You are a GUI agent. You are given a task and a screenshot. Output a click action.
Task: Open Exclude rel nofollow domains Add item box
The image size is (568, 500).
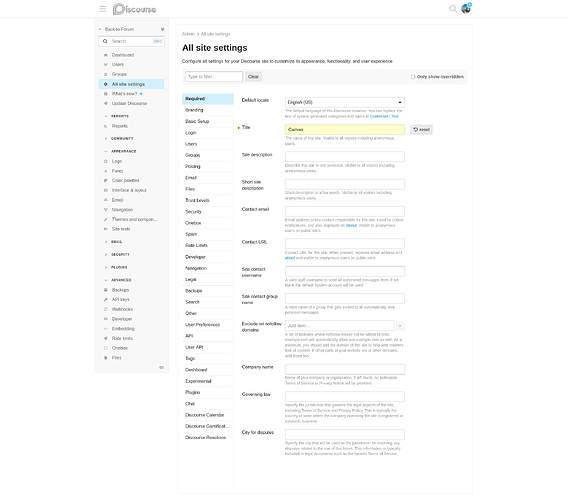[340, 326]
